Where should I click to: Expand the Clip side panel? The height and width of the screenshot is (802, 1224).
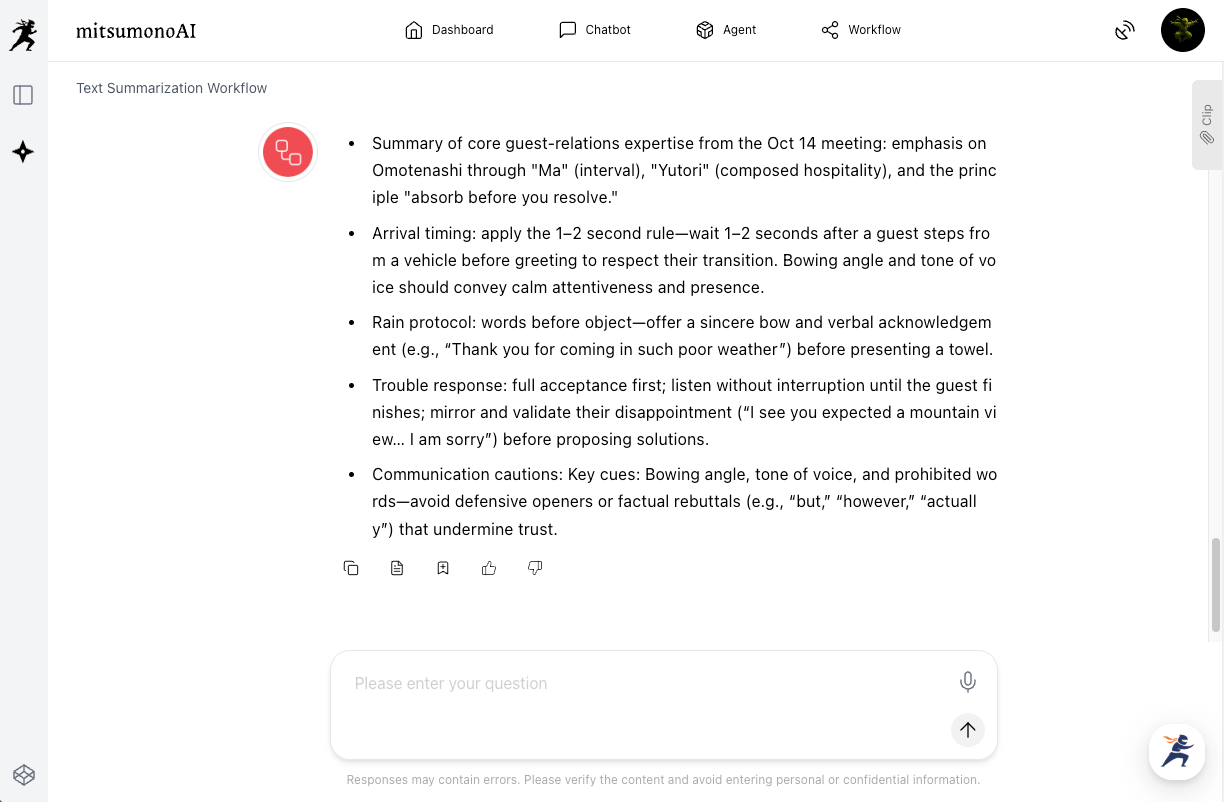pos(1207,125)
